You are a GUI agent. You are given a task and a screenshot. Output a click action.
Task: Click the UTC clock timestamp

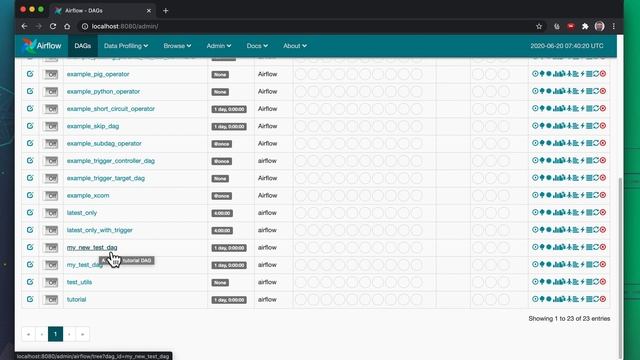(x=567, y=46)
